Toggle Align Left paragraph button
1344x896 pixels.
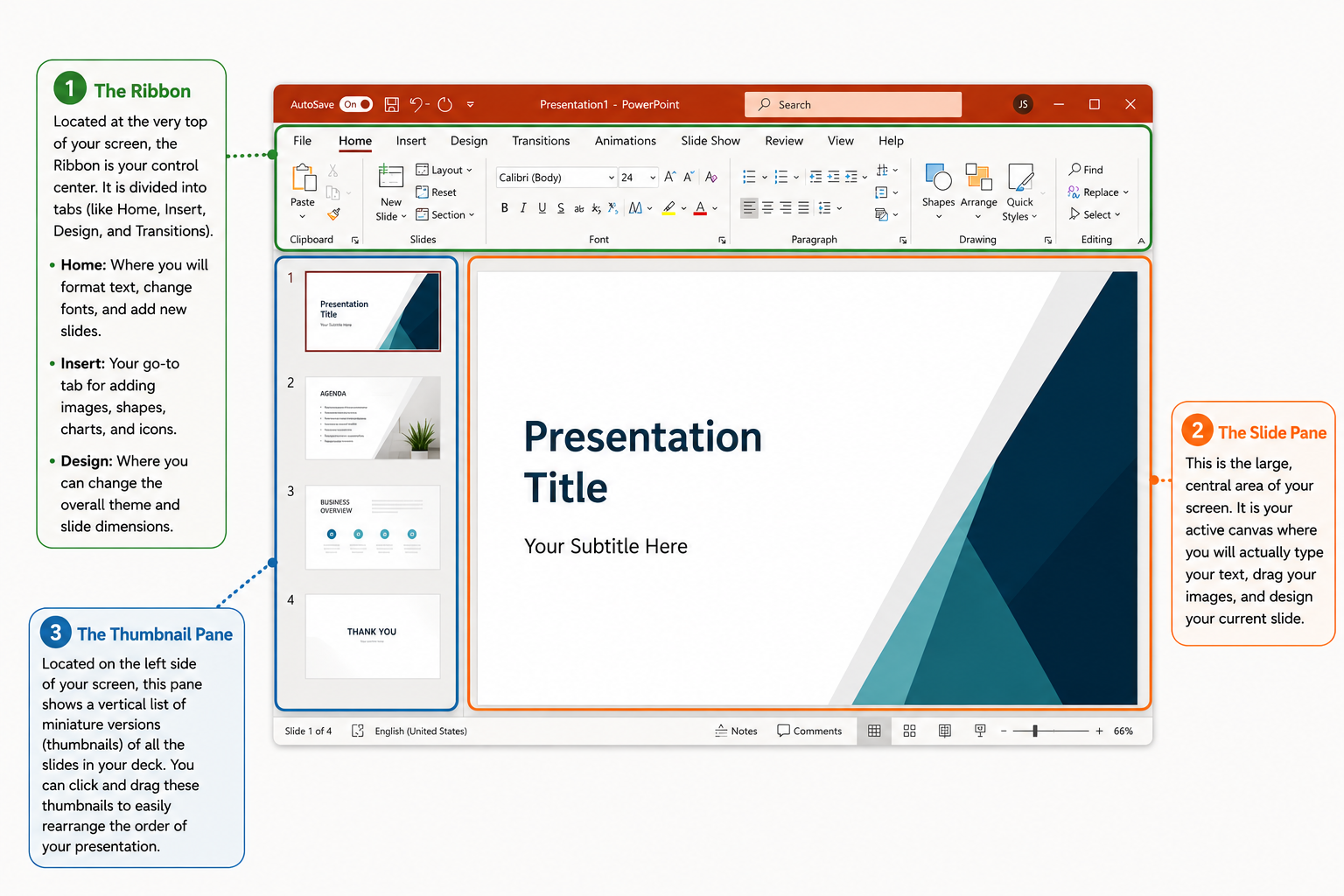pyautogui.click(x=749, y=207)
